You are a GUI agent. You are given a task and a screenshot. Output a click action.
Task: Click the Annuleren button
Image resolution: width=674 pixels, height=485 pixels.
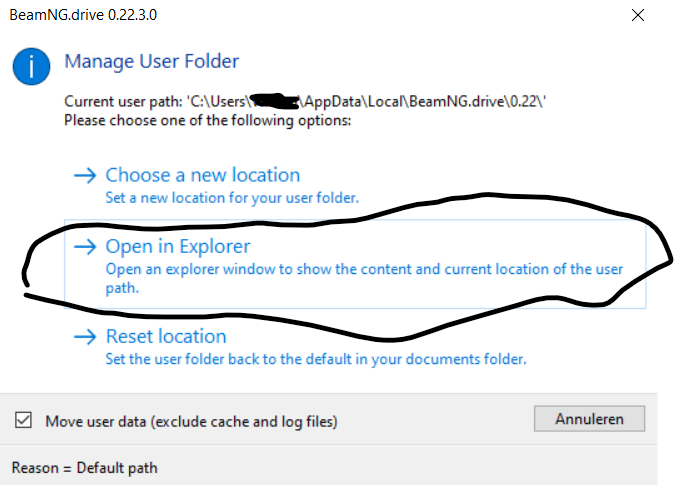[x=589, y=419]
